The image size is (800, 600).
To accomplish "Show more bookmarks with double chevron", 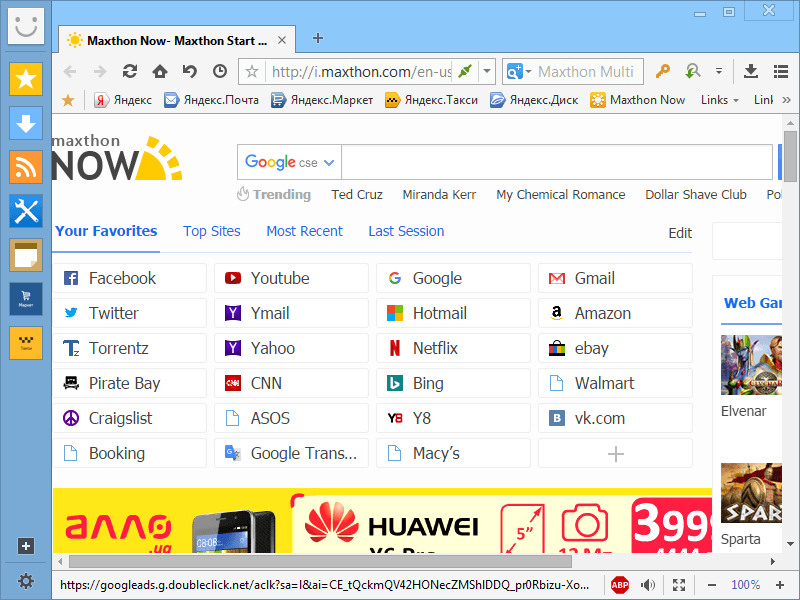I will [786, 100].
